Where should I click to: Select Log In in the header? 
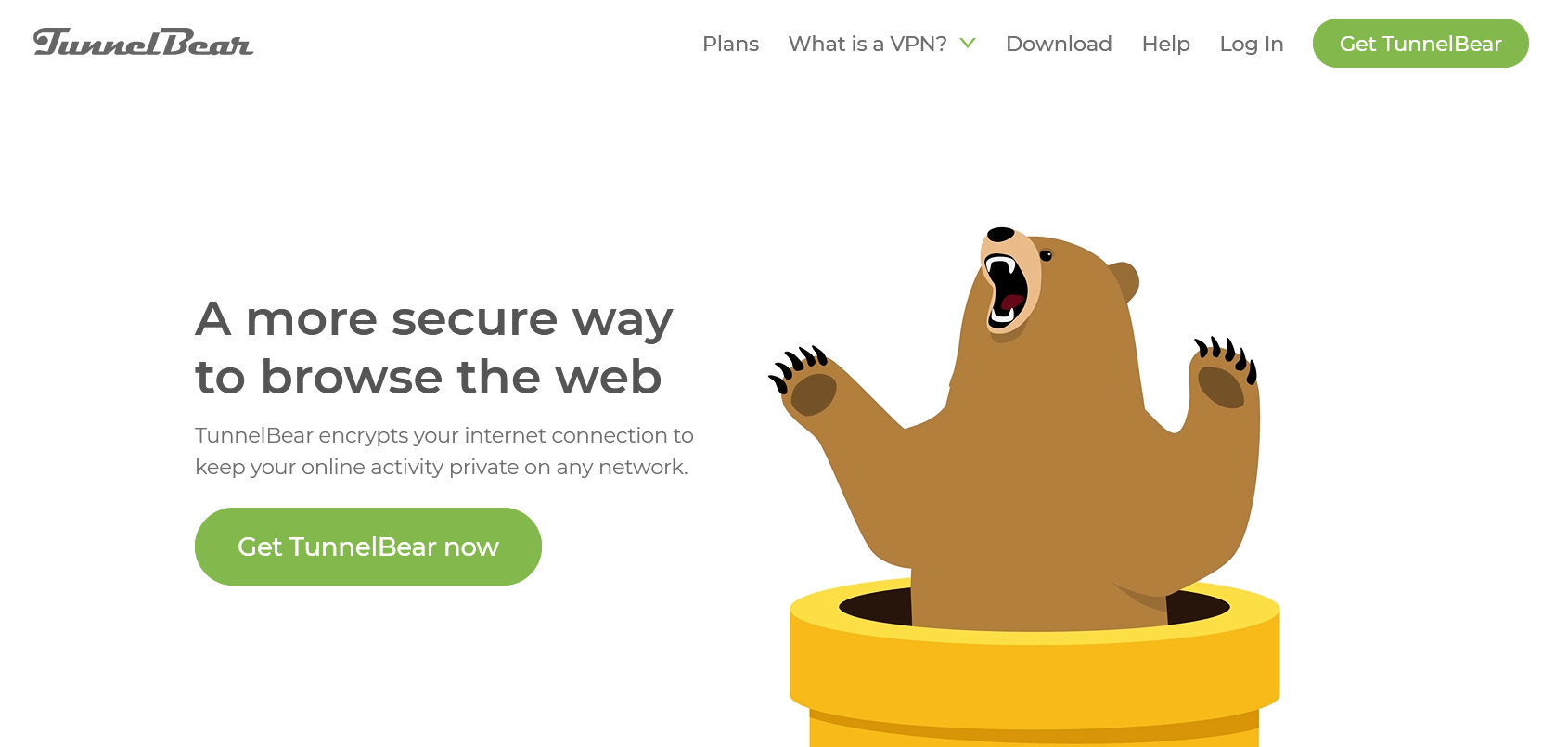(x=1251, y=44)
